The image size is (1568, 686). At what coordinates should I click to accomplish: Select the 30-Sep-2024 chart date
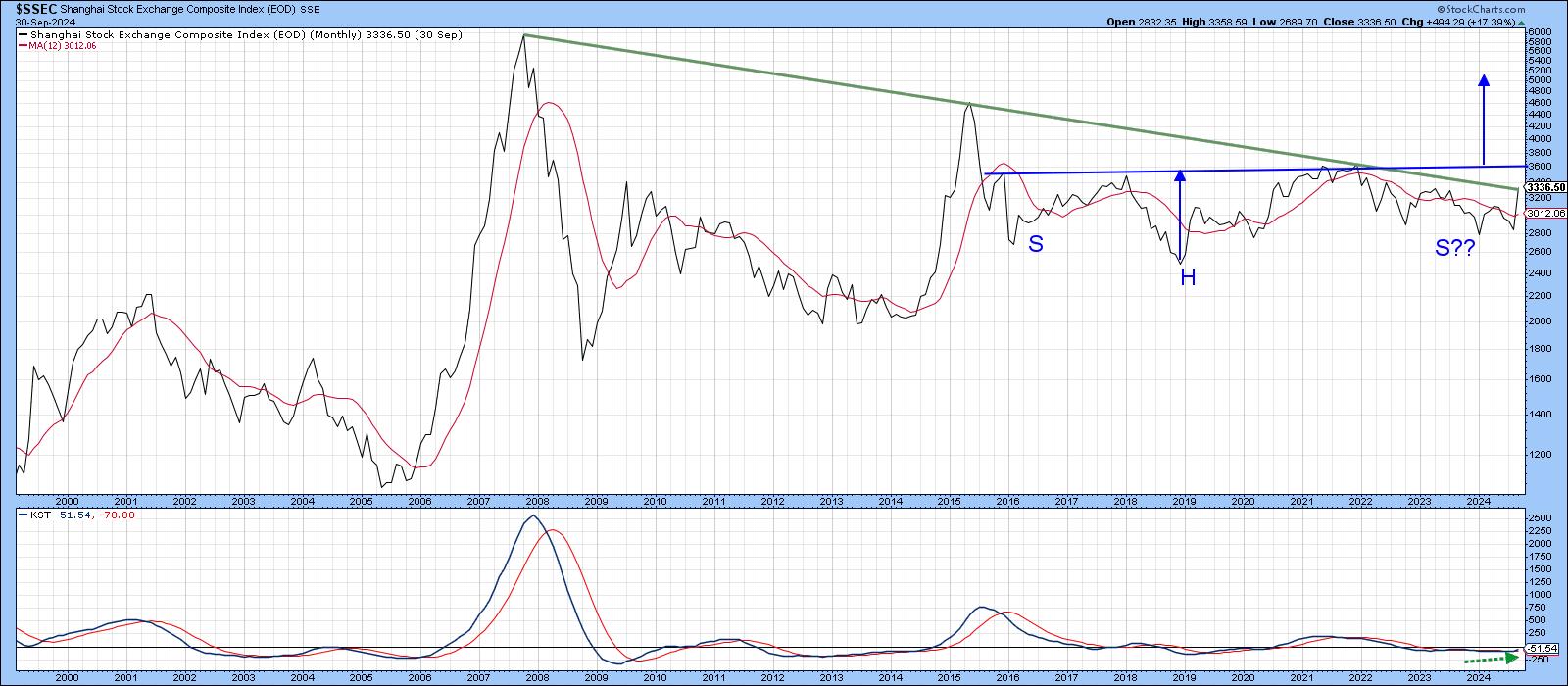tap(43, 21)
